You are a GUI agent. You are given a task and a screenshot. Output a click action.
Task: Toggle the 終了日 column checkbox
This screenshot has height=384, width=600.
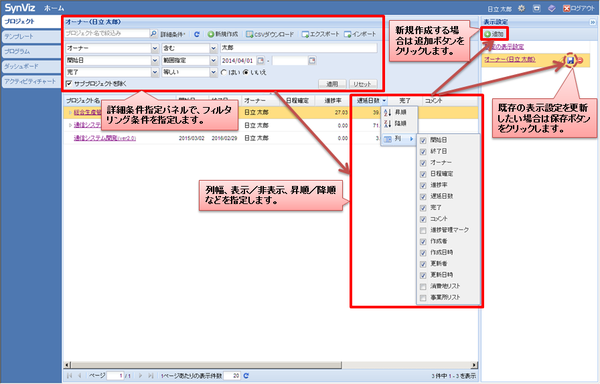[x=423, y=151]
